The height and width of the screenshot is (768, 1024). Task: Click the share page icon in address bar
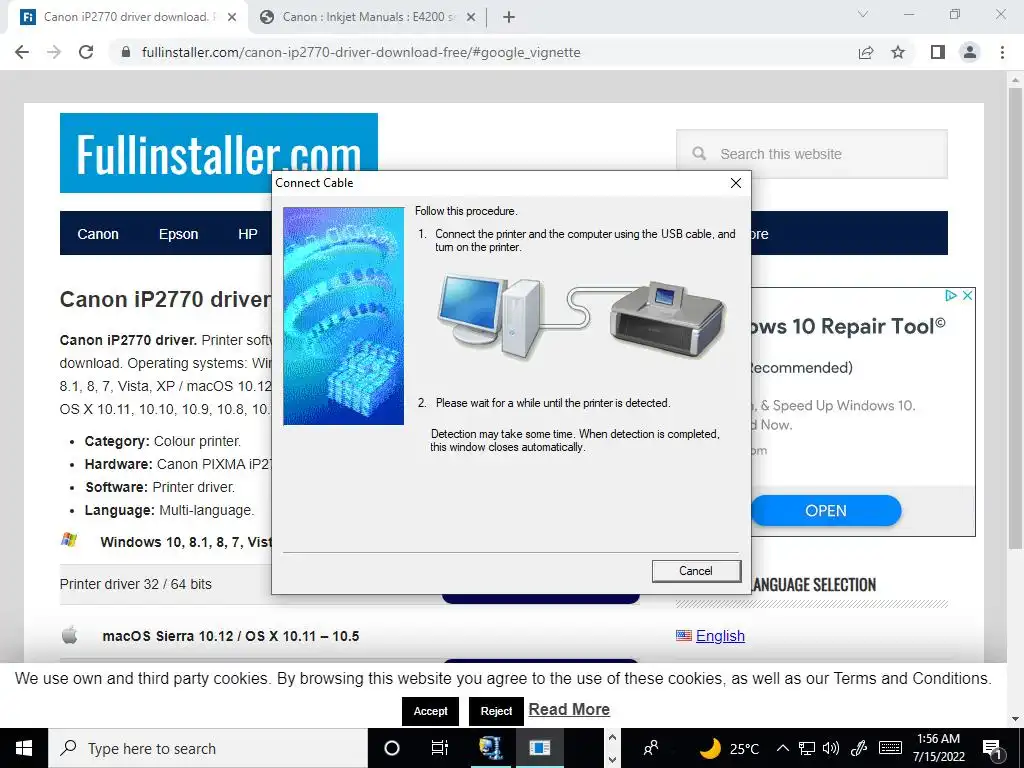pos(865,52)
